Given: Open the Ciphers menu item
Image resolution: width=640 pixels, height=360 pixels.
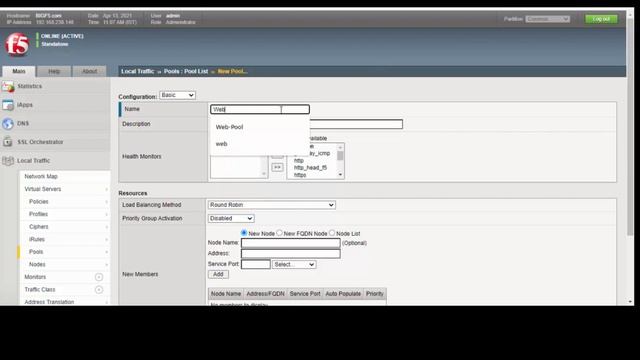Looking at the screenshot, I should pos(38,227).
